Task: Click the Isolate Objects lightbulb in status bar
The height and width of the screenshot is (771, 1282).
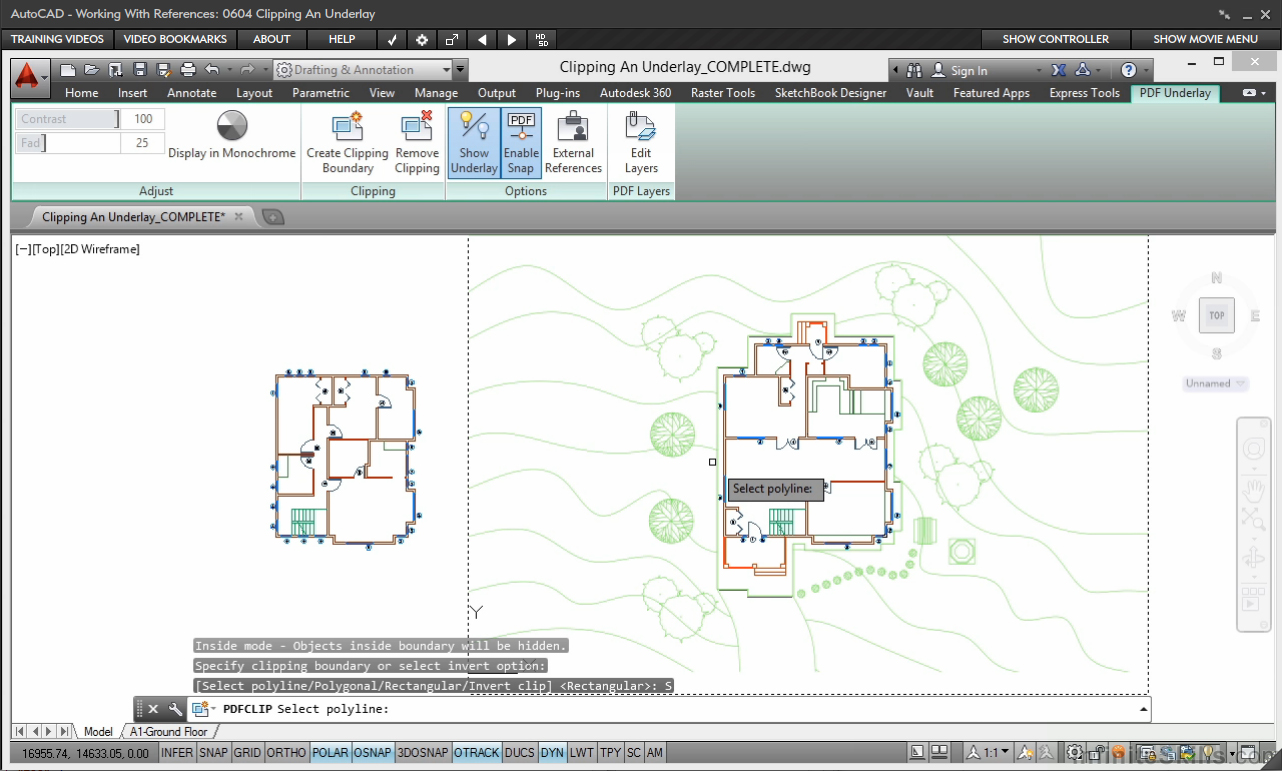Action: click(x=1209, y=753)
